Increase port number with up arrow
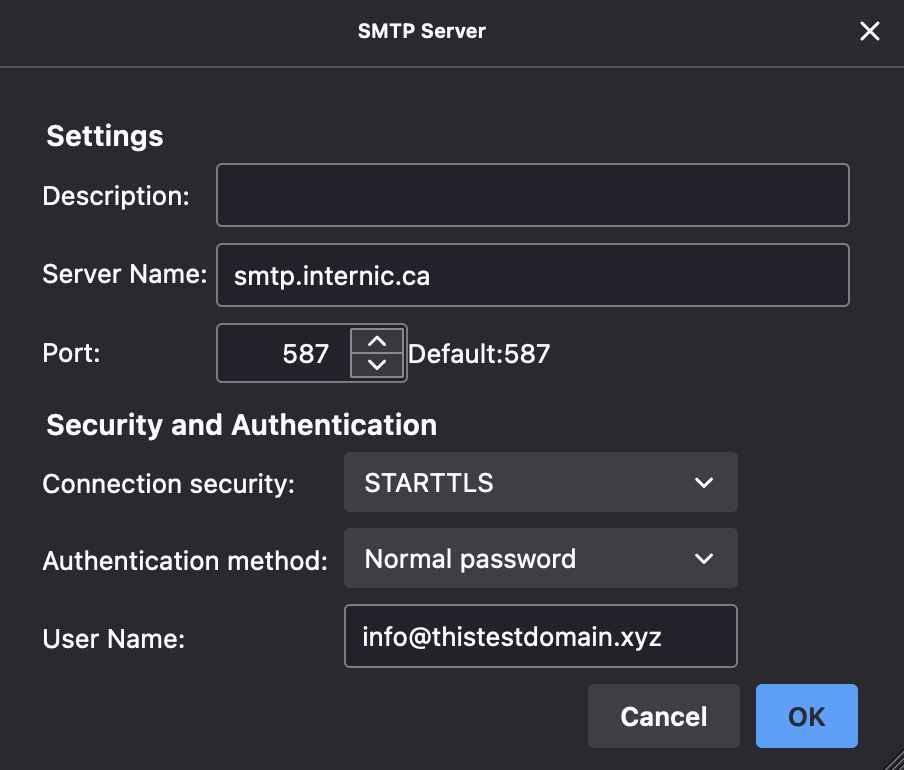The width and height of the screenshot is (904, 770). tap(376, 341)
